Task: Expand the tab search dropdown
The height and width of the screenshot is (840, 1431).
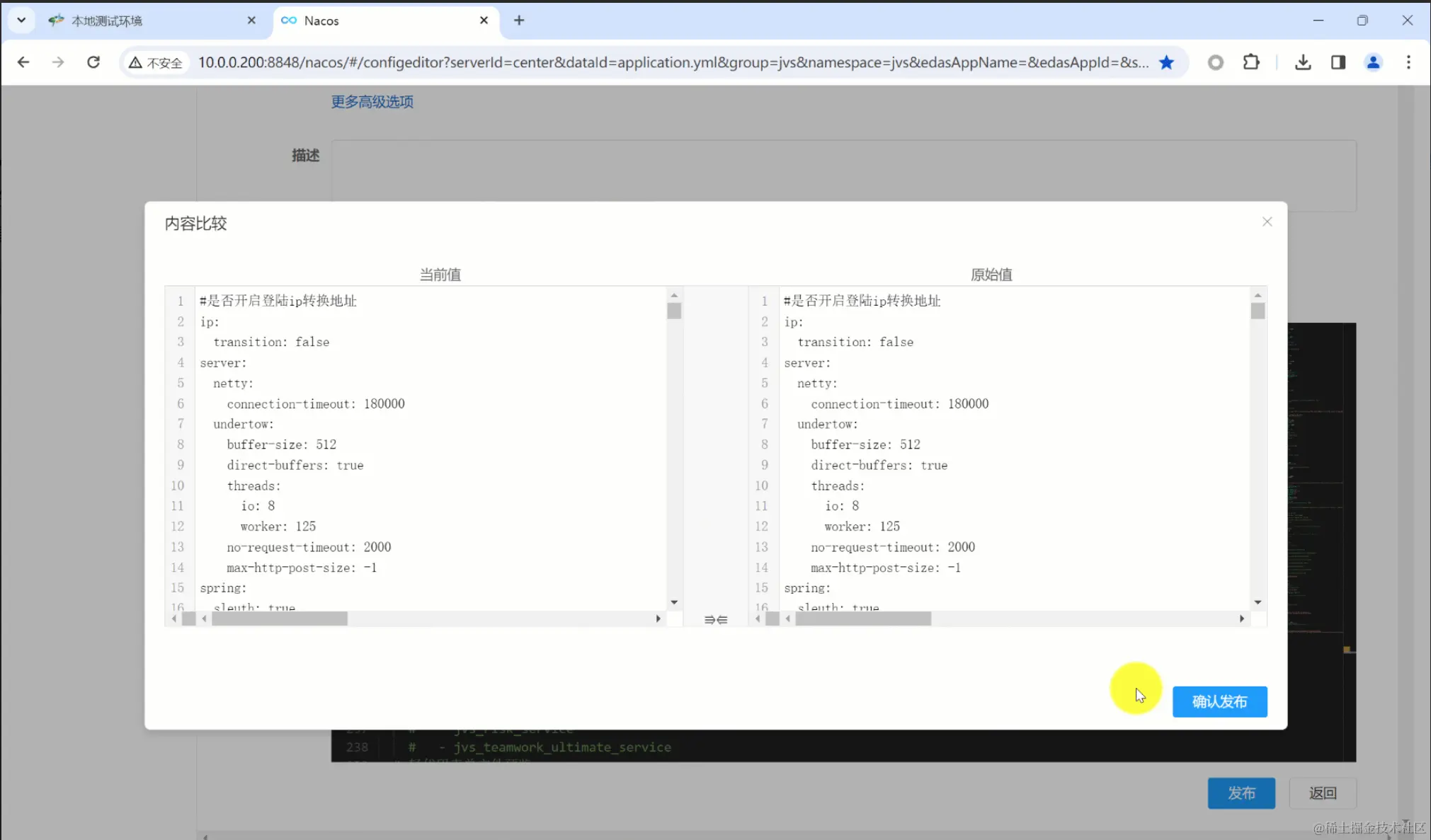Action: pos(21,21)
